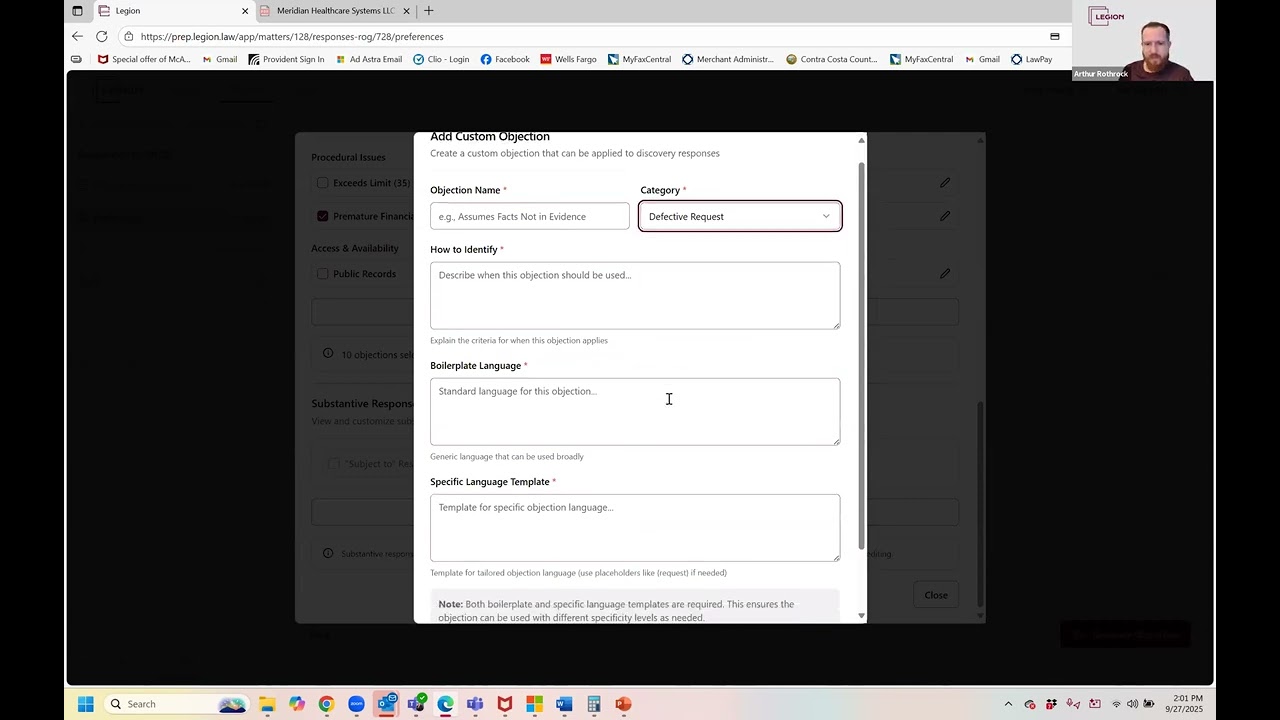Edit the Premature Financial objection with pencil icon

945,216
